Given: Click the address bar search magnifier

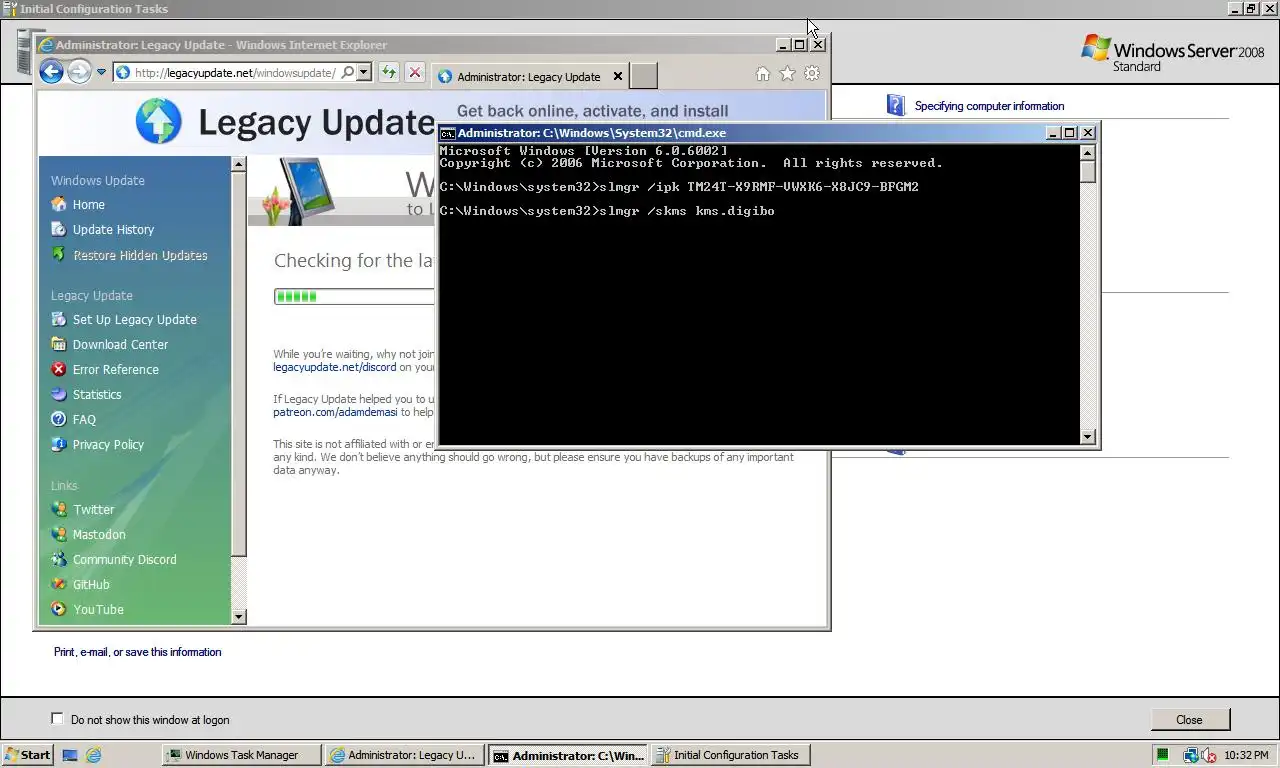Looking at the screenshot, I should click(x=347, y=72).
